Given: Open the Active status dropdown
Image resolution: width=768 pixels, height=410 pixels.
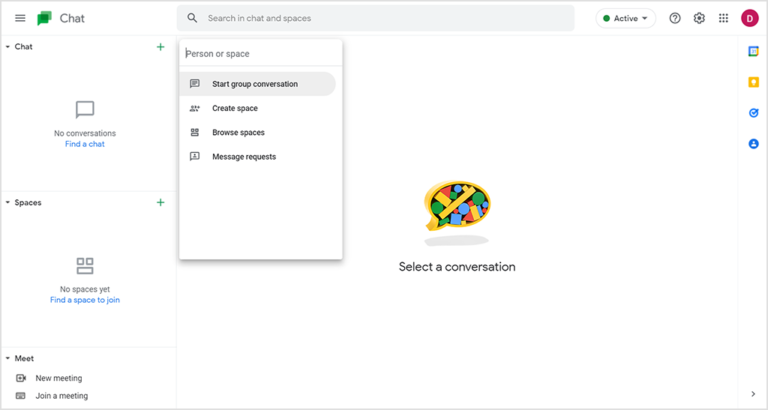Looking at the screenshot, I should point(625,18).
